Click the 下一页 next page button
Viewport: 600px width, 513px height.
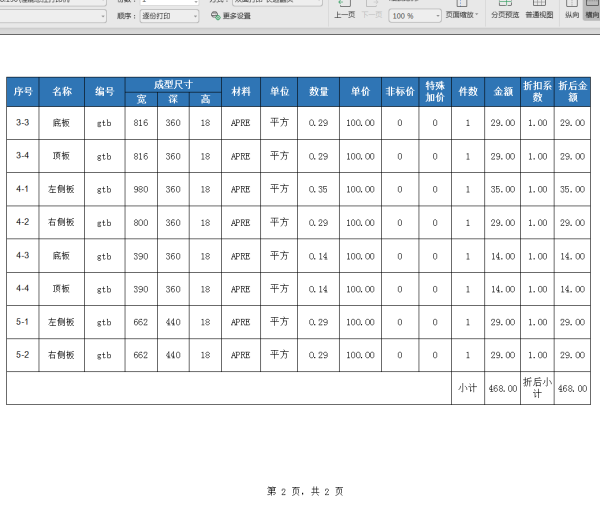372,9
